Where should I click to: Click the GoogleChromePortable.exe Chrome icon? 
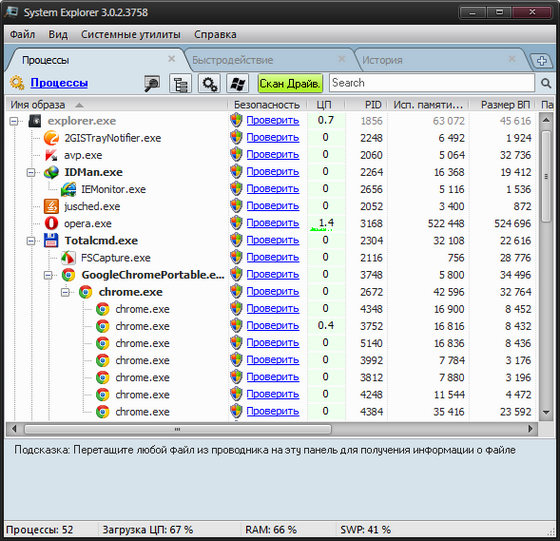pyautogui.click(x=68, y=275)
